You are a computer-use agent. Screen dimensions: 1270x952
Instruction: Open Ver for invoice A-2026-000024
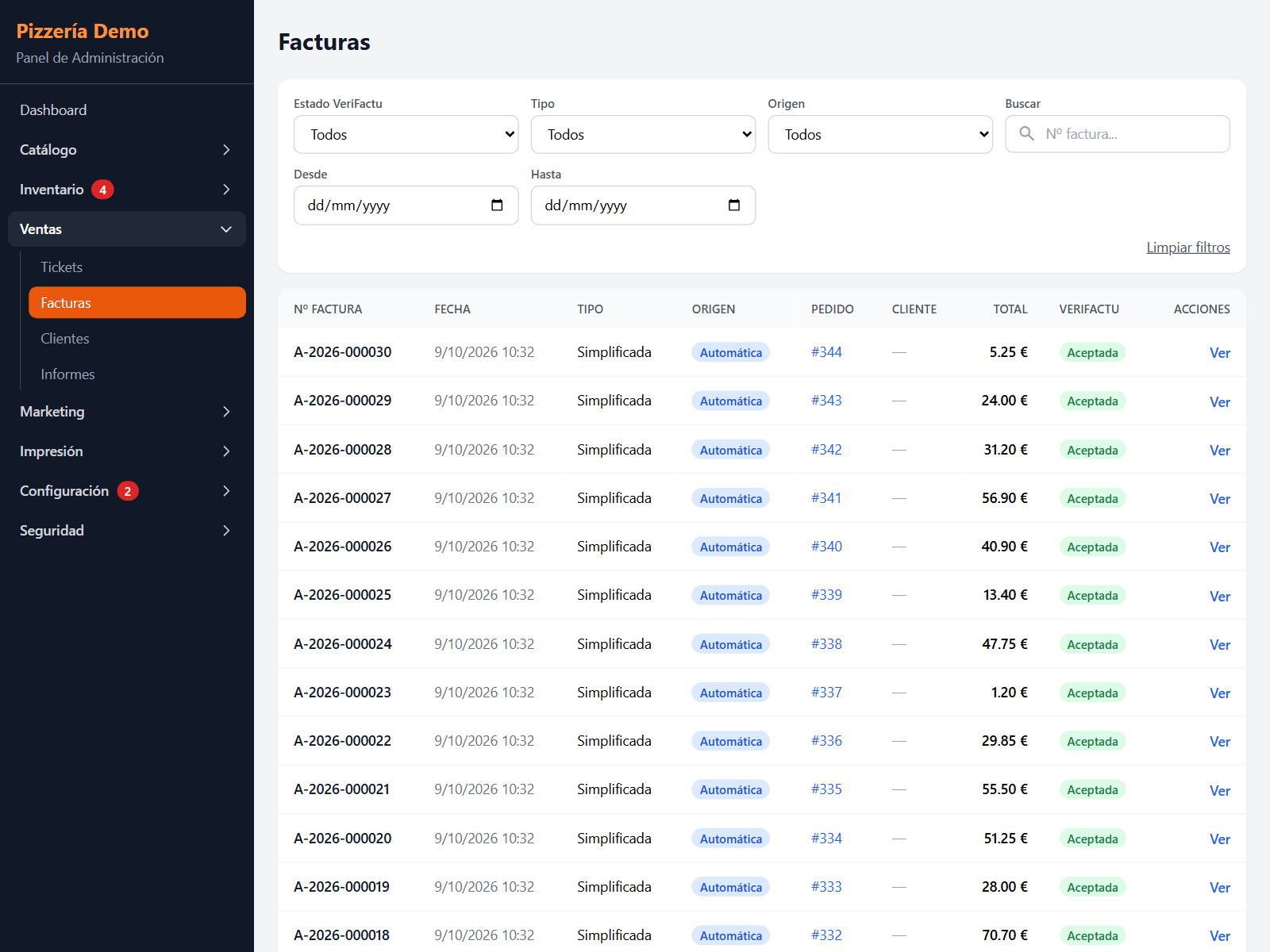[1220, 645]
